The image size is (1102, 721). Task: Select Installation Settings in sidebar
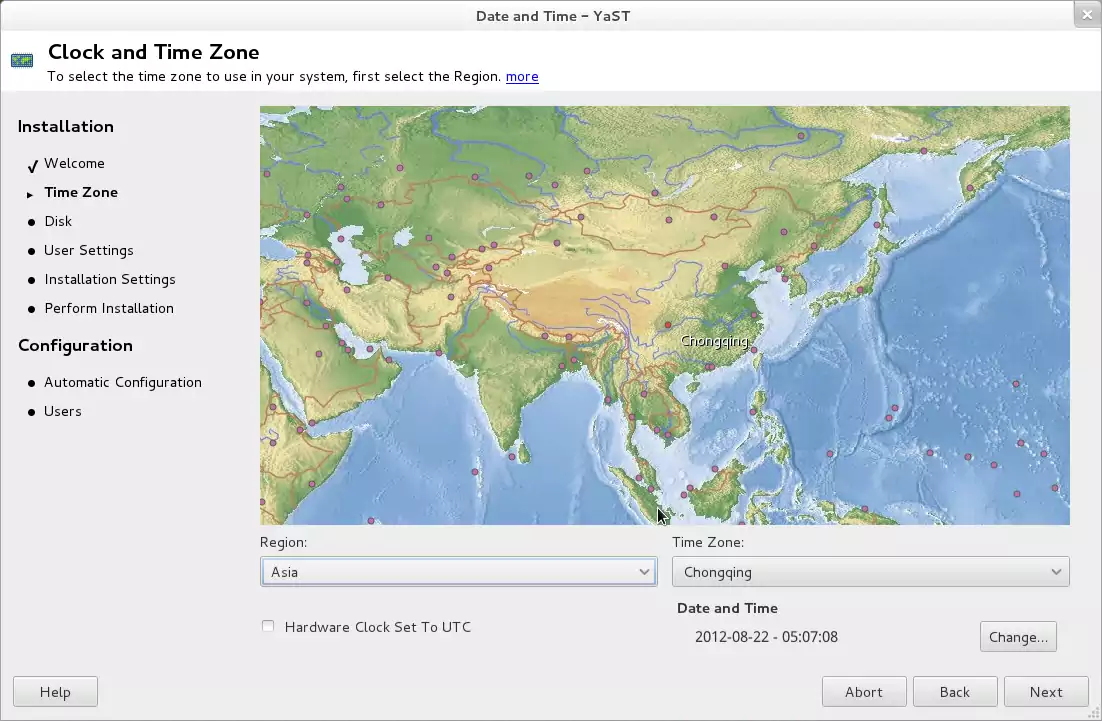click(x=109, y=279)
